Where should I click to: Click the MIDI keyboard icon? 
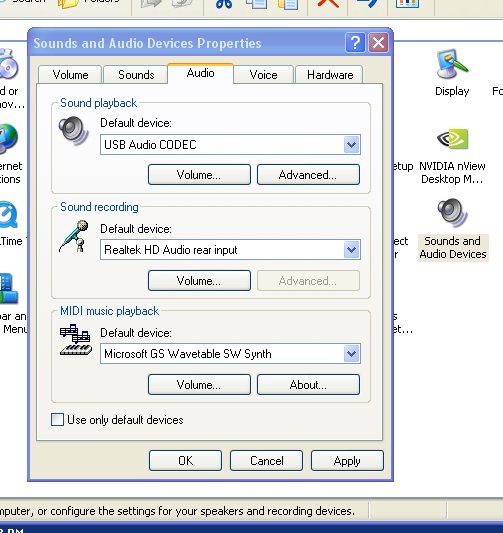pyautogui.click(x=75, y=340)
